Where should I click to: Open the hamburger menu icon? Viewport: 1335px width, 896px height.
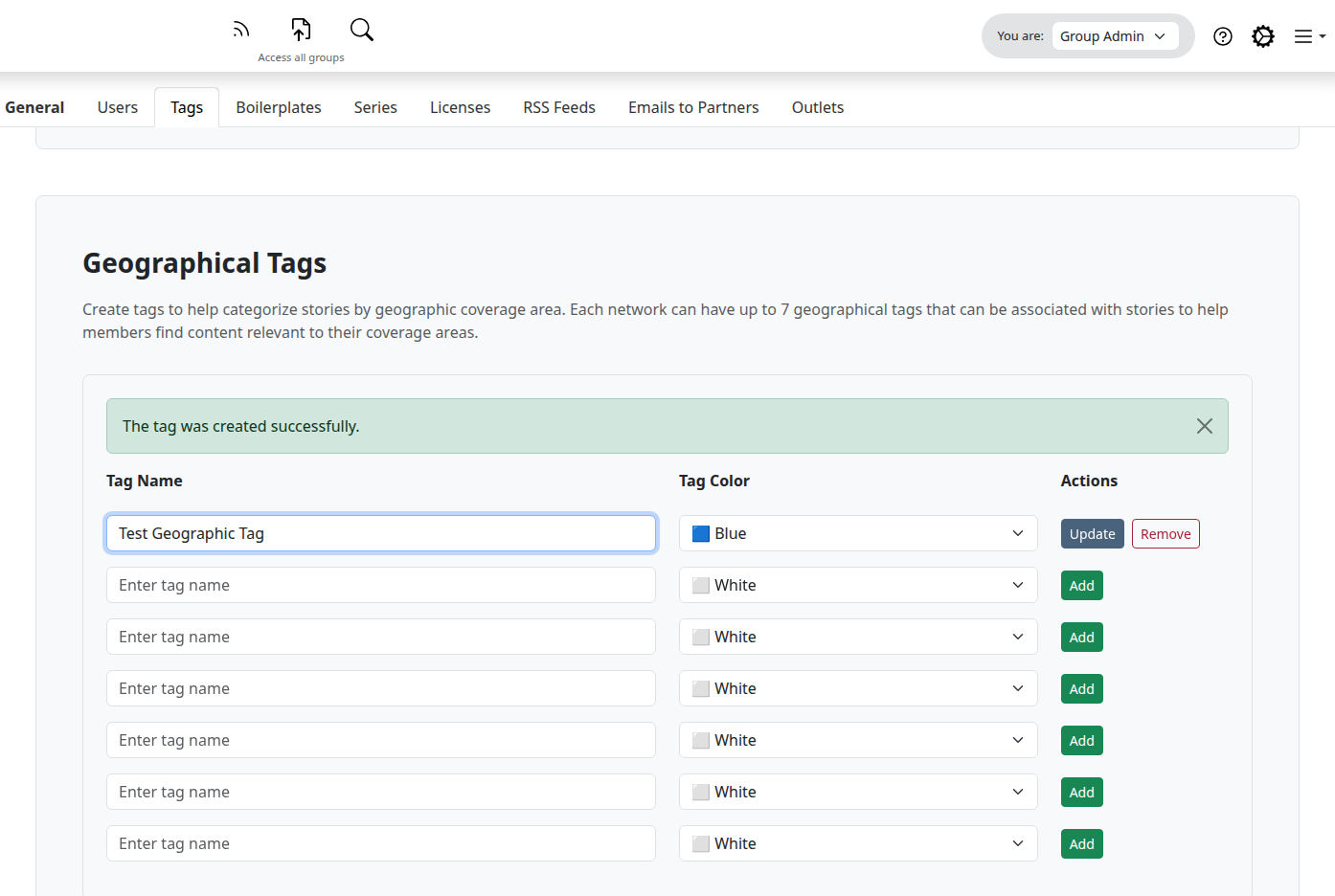pos(1309,36)
